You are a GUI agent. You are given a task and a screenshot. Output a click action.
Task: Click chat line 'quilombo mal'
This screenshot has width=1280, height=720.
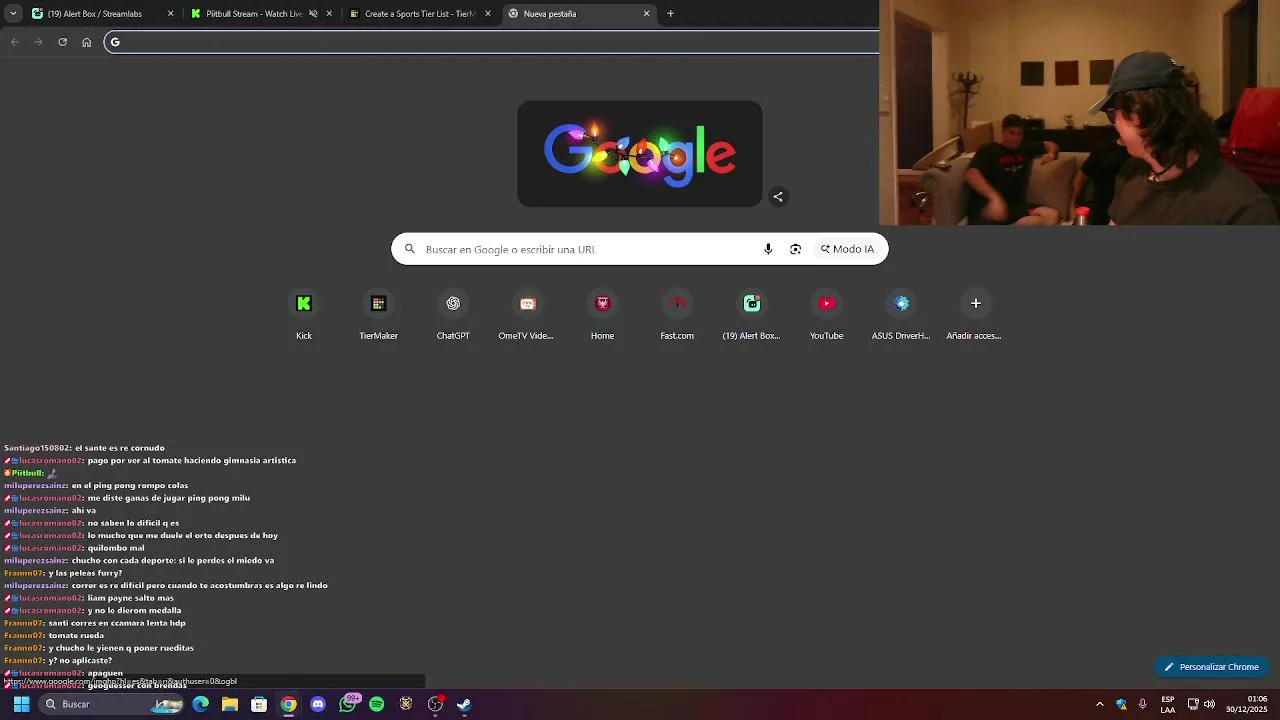click(x=116, y=548)
